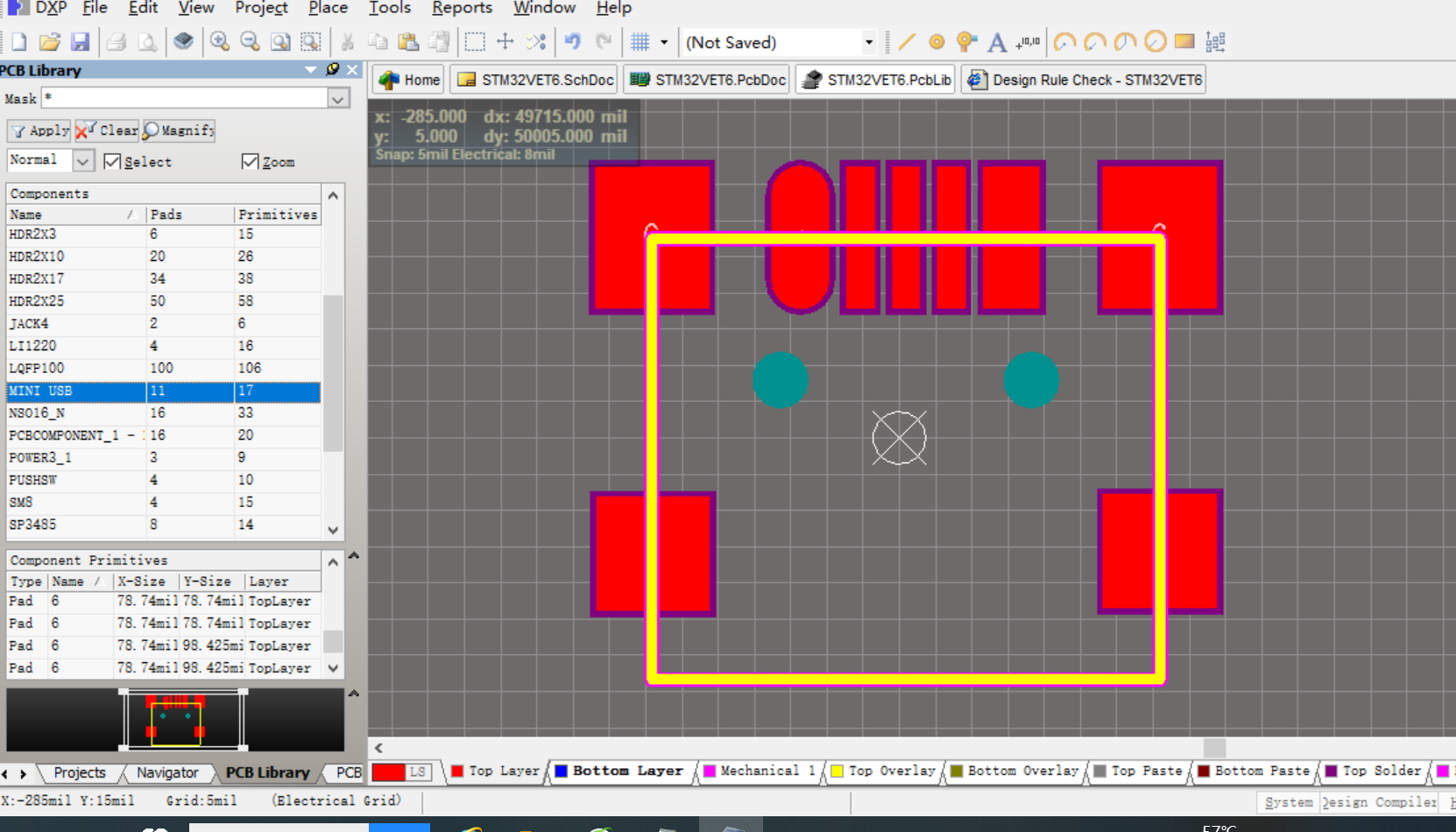Open the Normal mode dropdown
The image size is (1456, 832).
click(82, 161)
